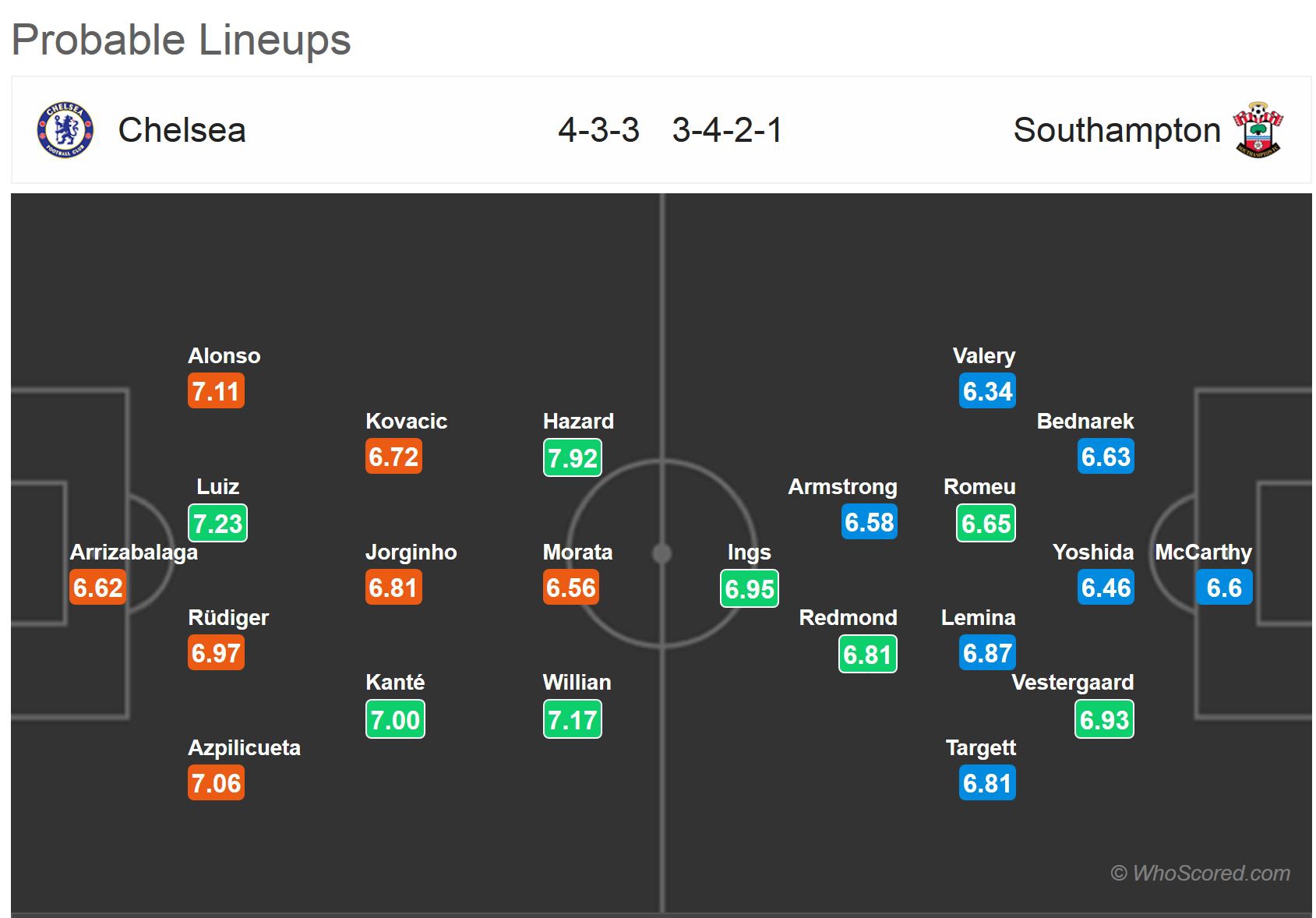Select the Southampton 3-4-2-1 formation text

[x=727, y=130]
